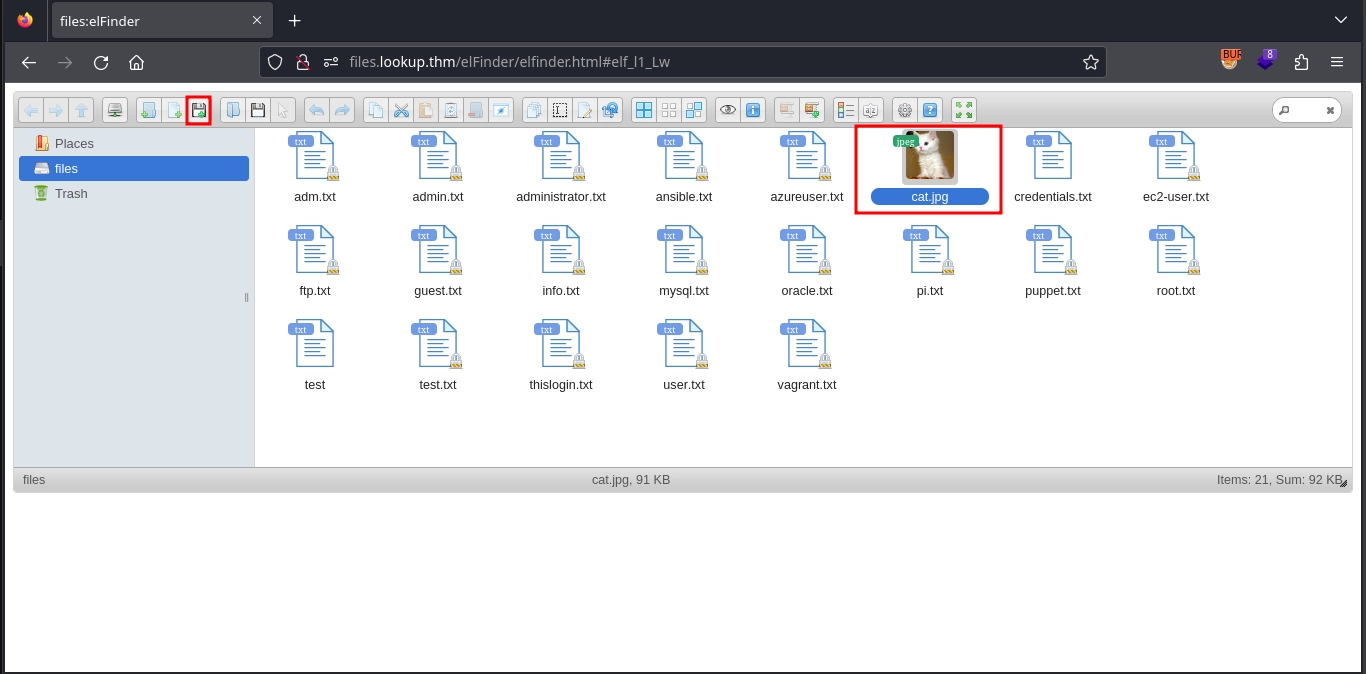Click the Cut scissors icon

[401, 110]
